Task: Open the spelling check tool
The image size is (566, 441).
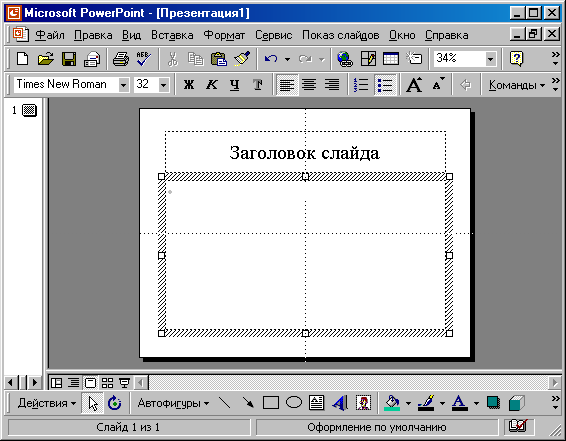Action: coord(144,59)
